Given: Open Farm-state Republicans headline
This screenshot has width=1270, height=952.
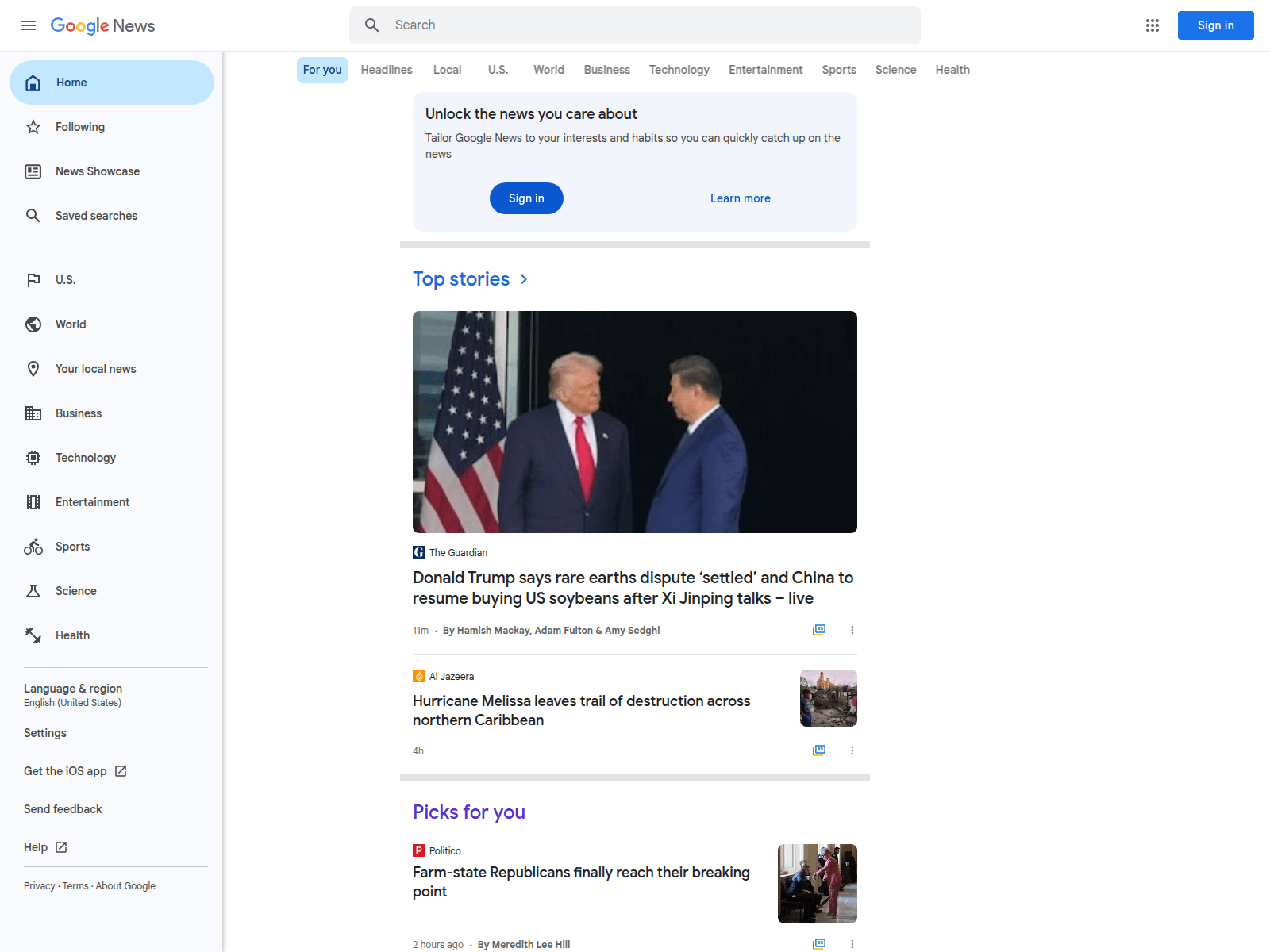Looking at the screenshot, I should (x=582, y=882).
